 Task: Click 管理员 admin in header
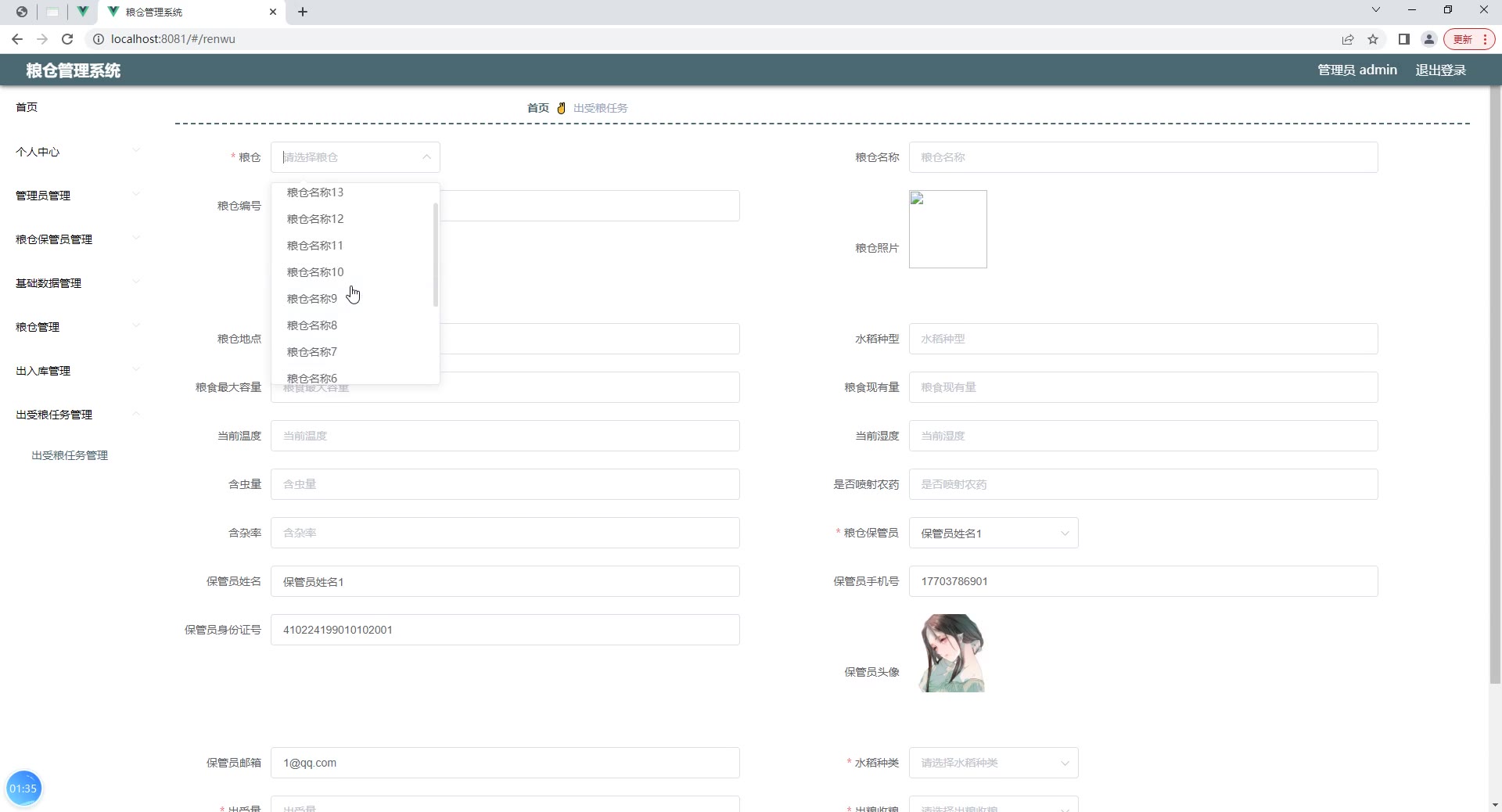[1357, 70]
